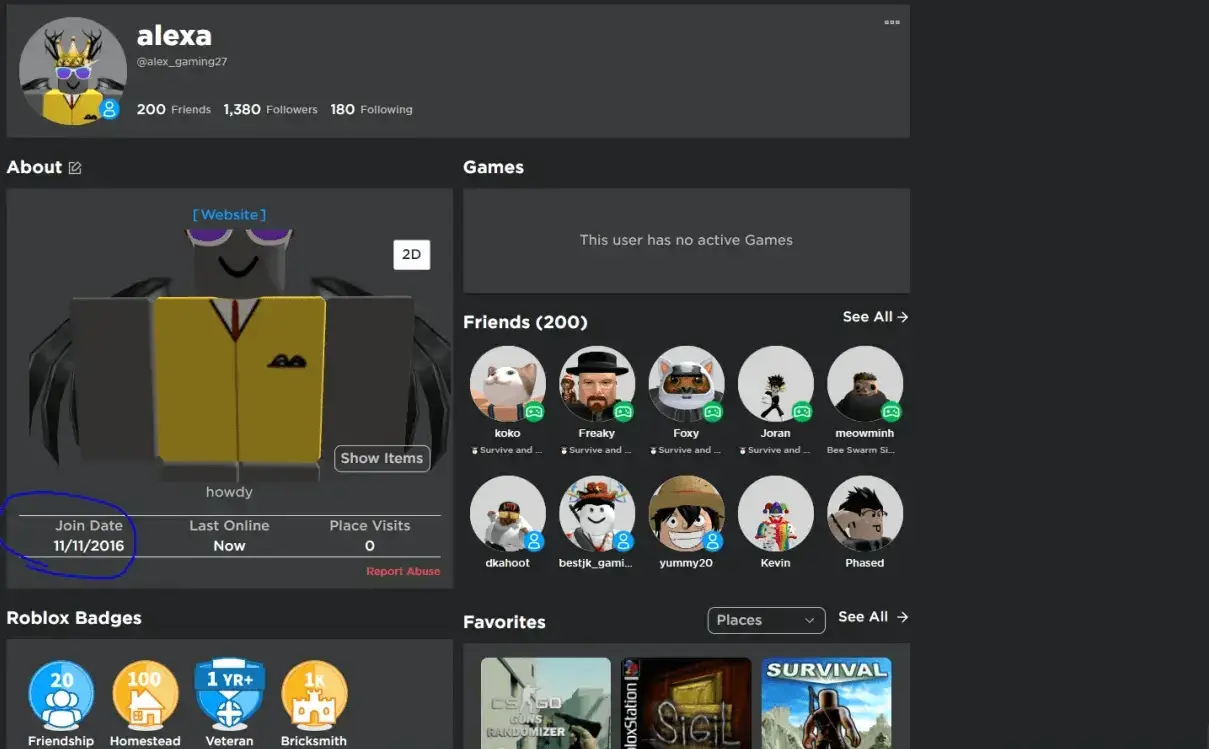This screenshot has height=749, width=1209.
Task: Click the online status icon on yummy20
Action: click(713, 541)
